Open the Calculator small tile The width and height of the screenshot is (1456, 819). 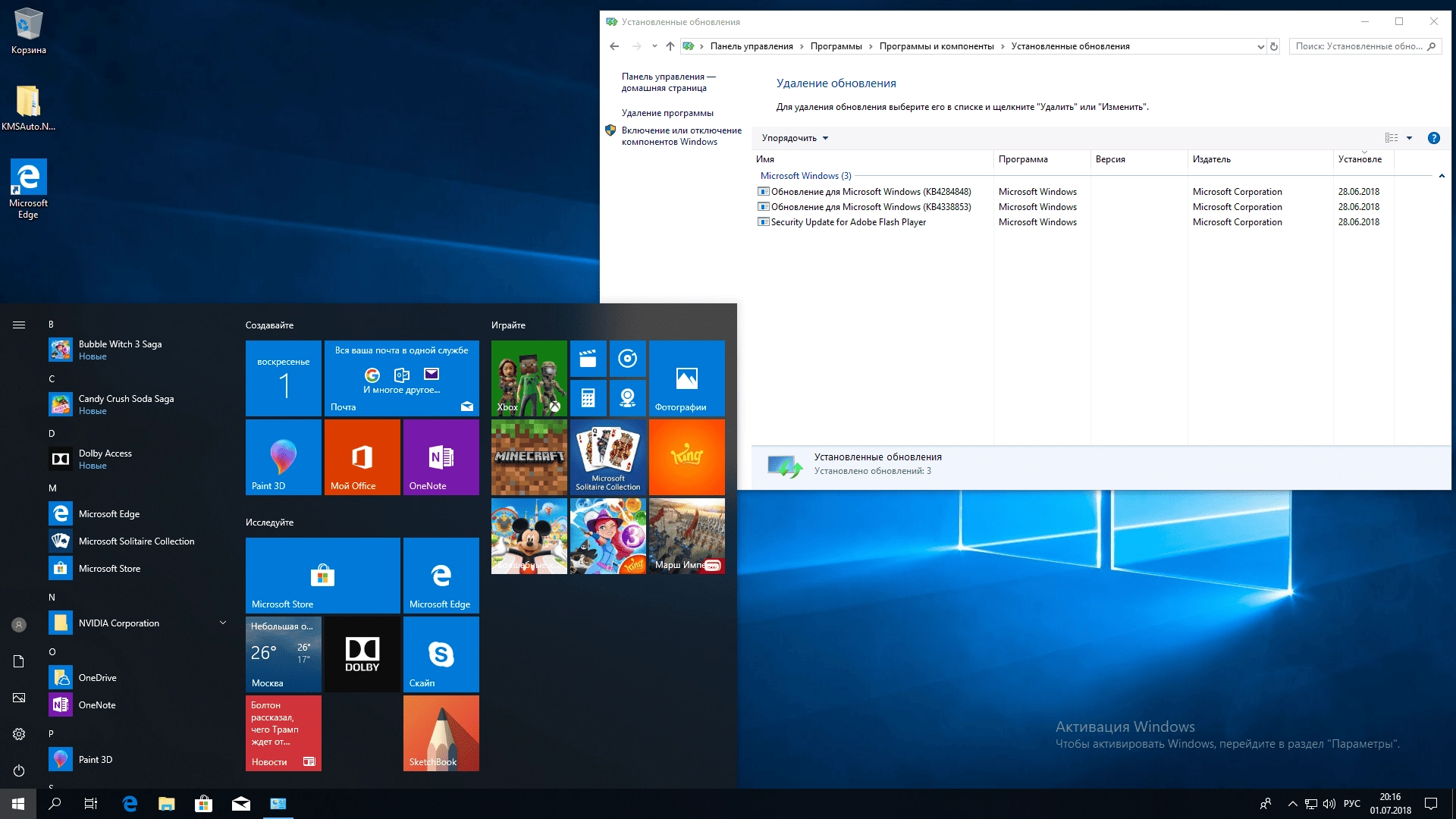[x=588, y=398]
